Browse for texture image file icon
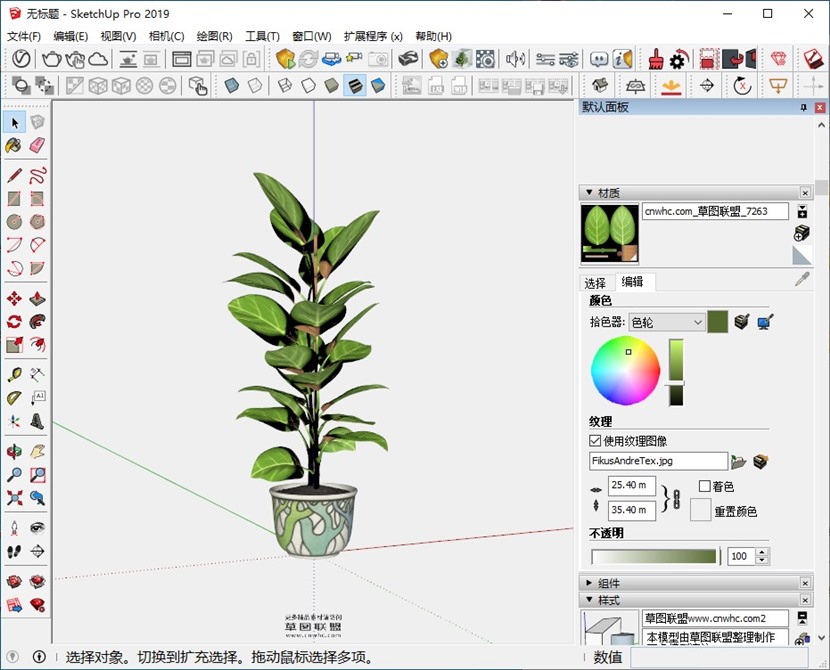This screenshot has height=670, width=830. (739, 461)
